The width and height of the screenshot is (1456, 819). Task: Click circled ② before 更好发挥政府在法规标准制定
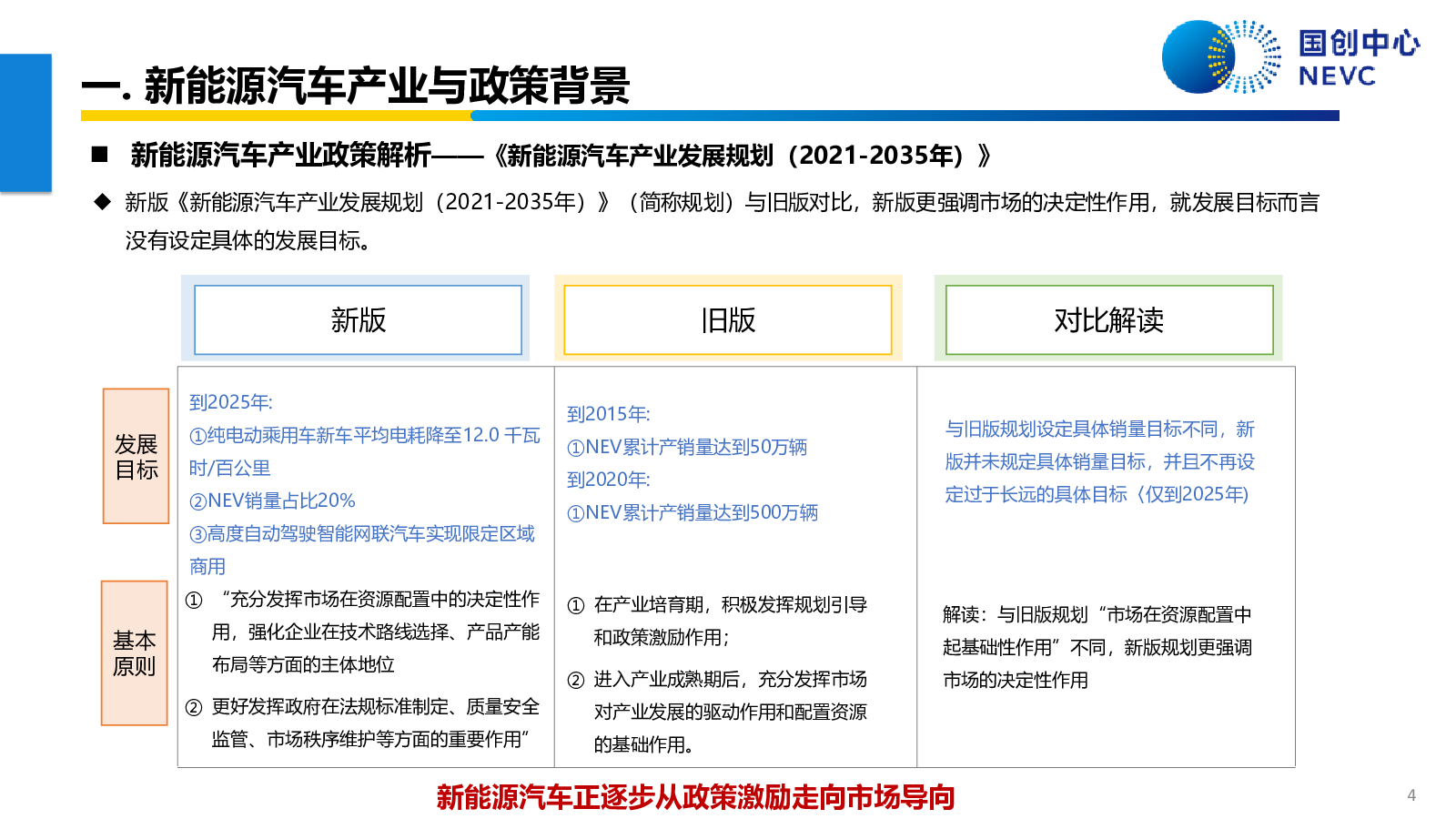coord(194,708)
